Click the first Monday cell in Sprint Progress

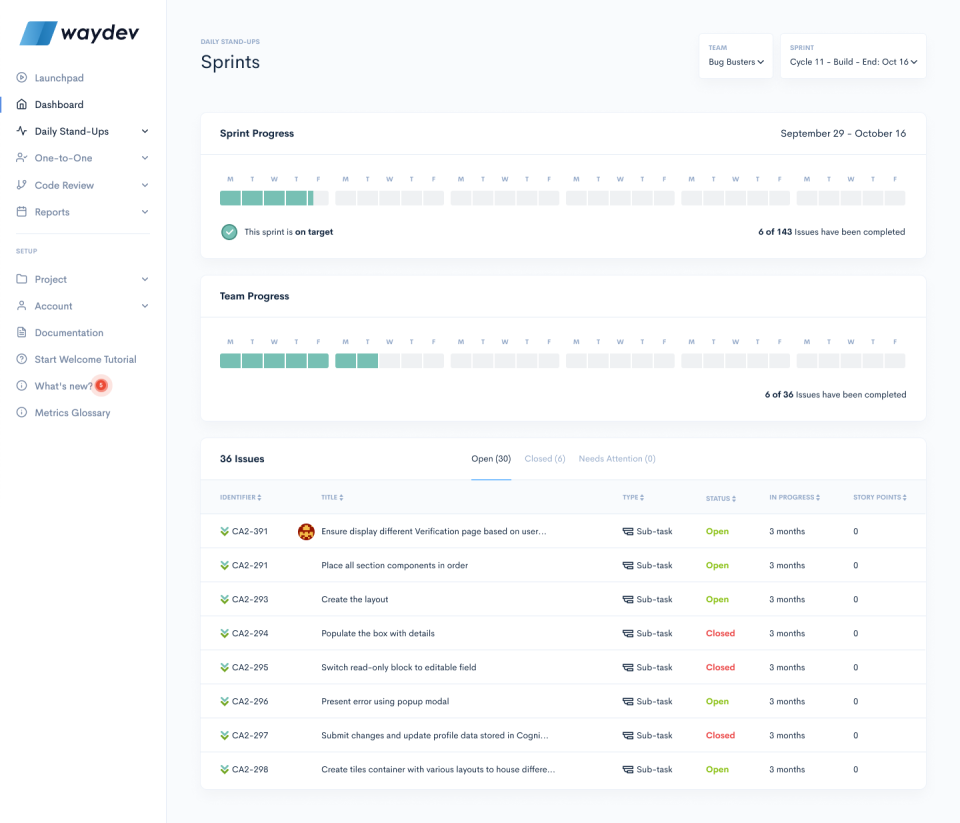(230, 198)
